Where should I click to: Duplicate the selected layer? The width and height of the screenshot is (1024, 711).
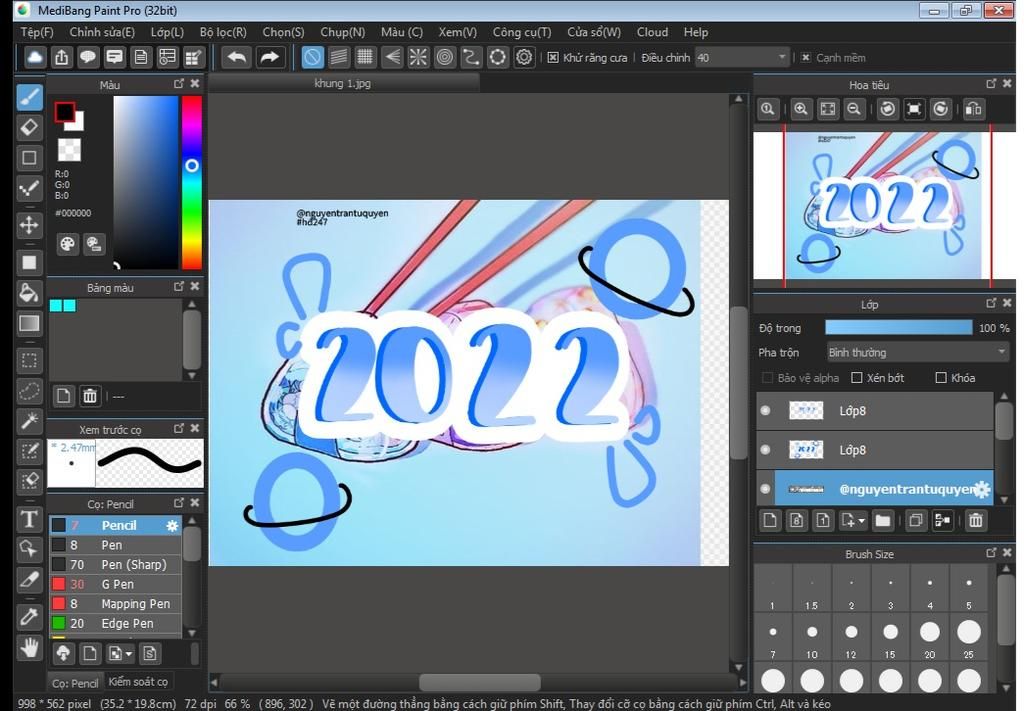916,520
